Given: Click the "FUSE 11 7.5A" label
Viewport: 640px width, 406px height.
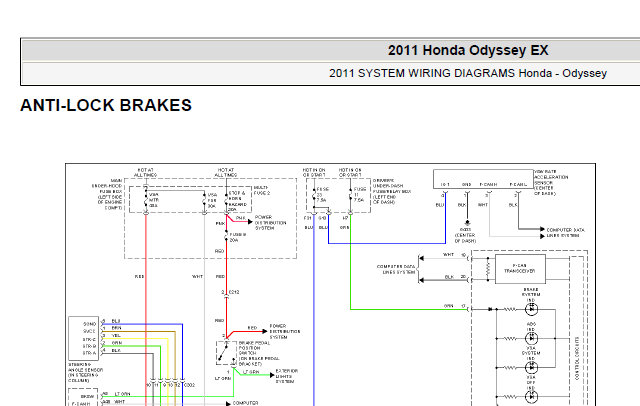Looking at the screenshot, I should pyautogui.click(x=359, y=195).
